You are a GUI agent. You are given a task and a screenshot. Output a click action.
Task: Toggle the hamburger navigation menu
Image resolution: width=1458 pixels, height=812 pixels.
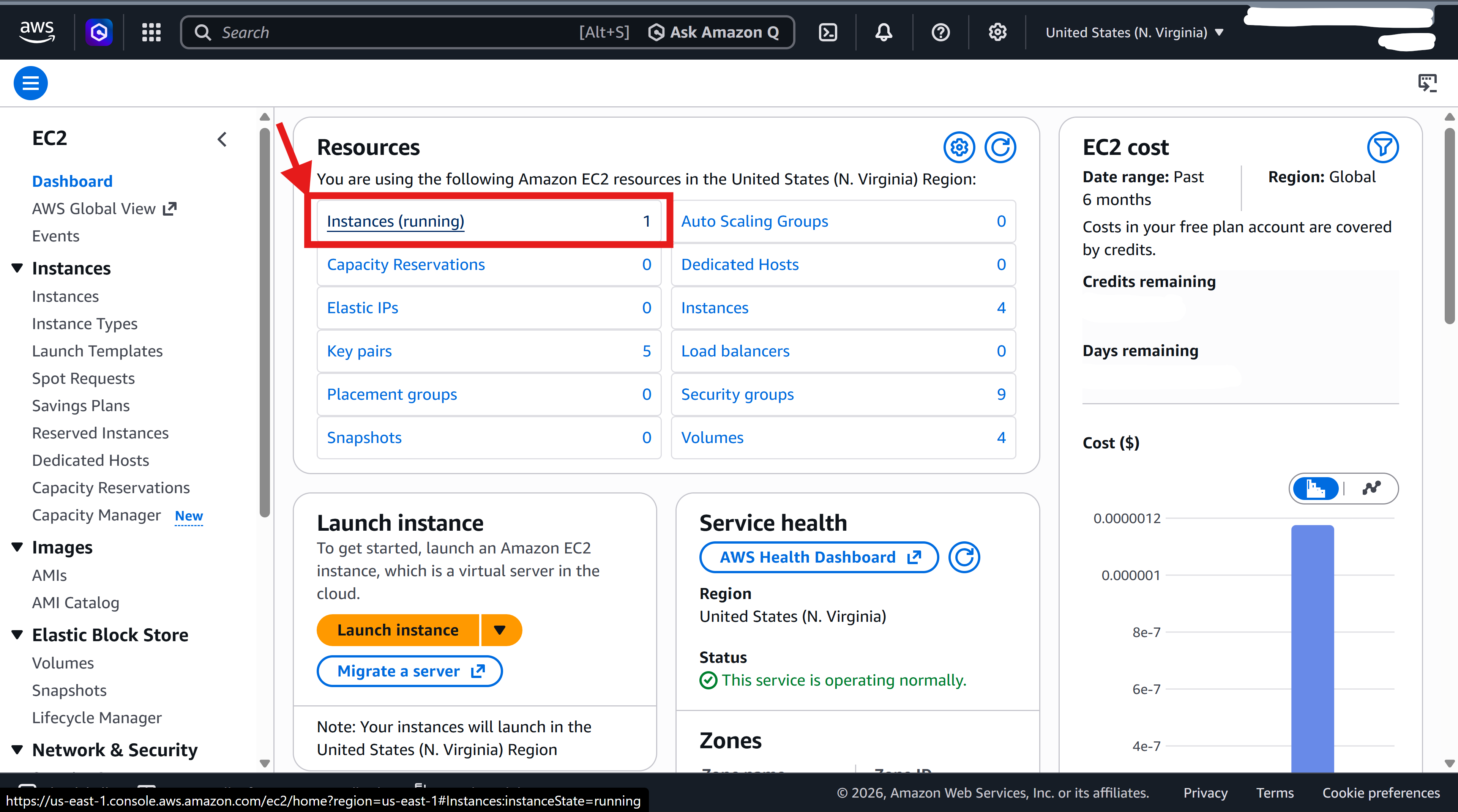[30, 83]
